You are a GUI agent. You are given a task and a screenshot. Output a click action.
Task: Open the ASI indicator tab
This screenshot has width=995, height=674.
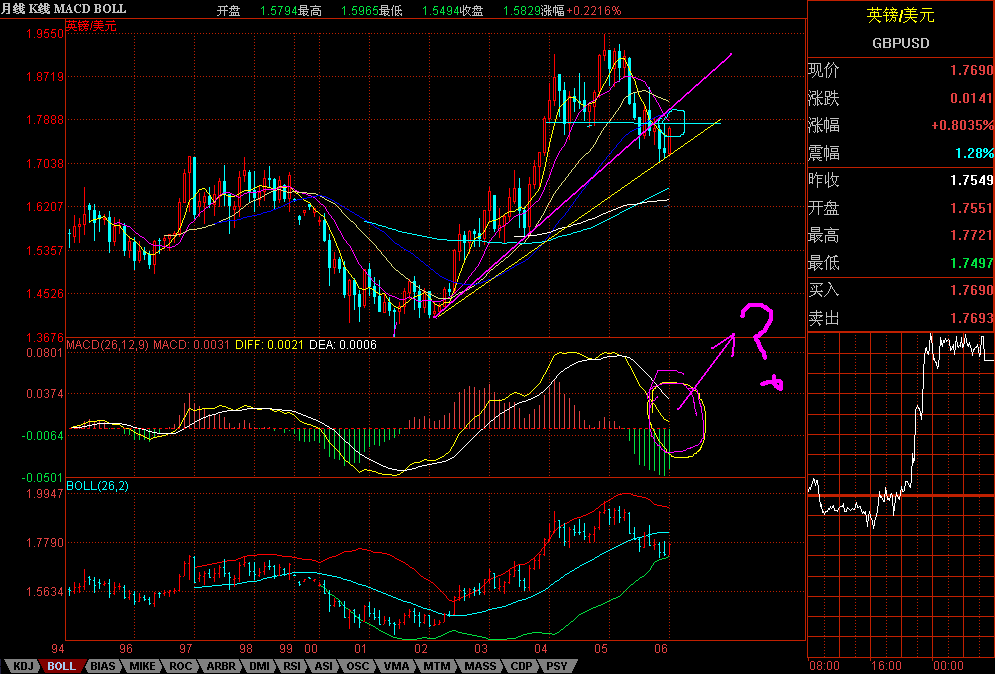pyautogui.click(x=324, y=666)
